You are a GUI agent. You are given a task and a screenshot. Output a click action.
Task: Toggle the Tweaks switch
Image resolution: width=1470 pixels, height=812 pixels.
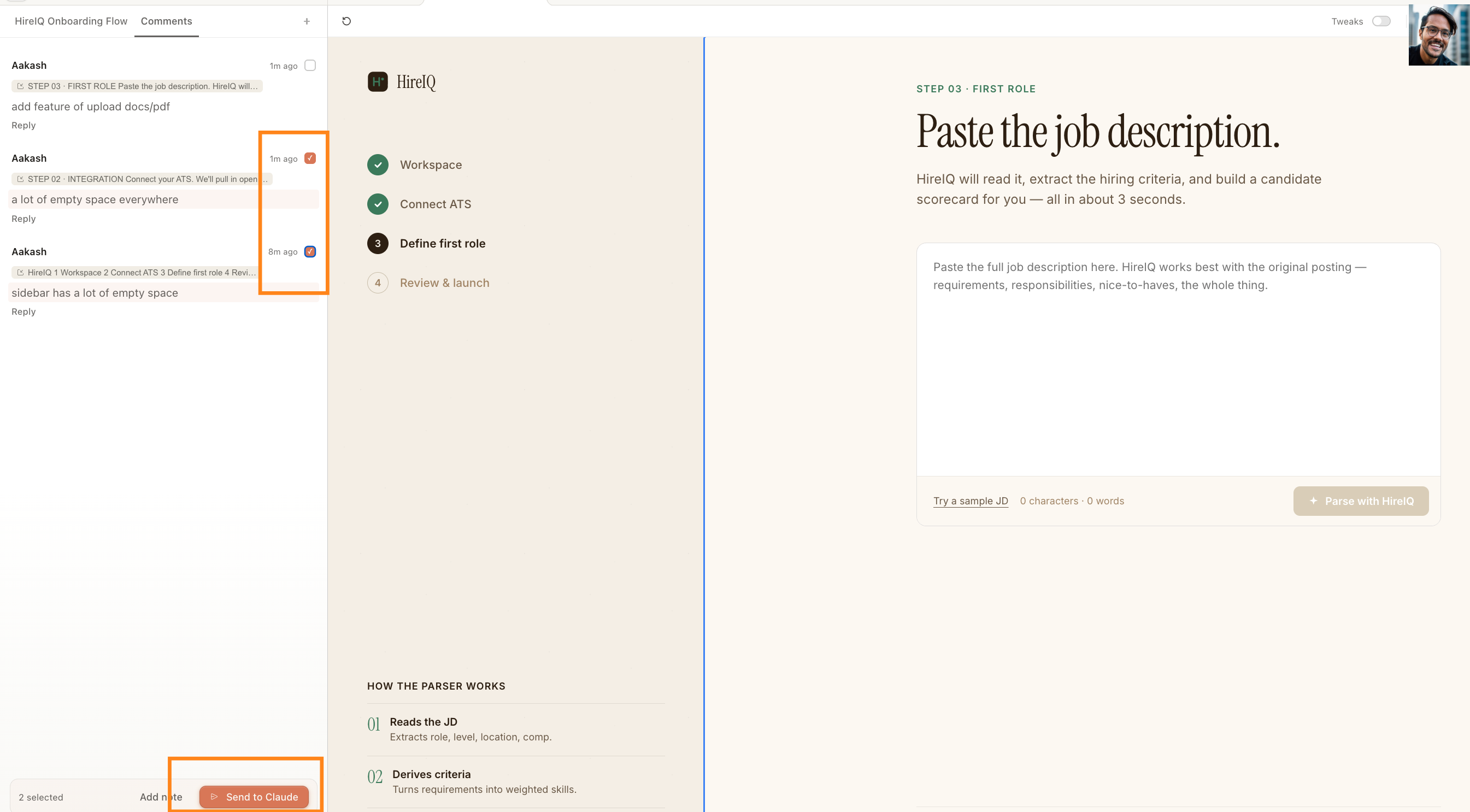click(x=1381, y=21)
